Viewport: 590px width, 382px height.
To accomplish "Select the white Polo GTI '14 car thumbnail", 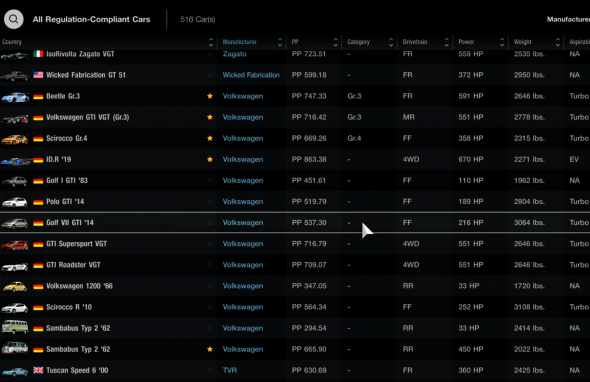I will pyautogui.click(x=15, y=202).
